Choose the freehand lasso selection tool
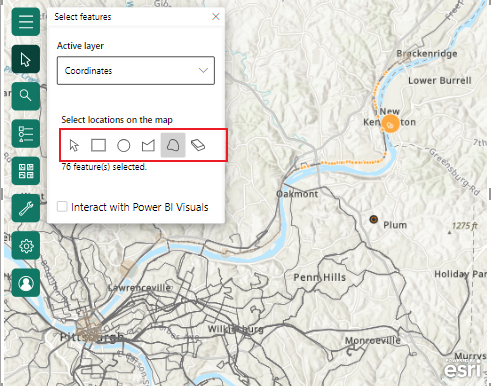The image size is (491, 386). pos(173,145)
